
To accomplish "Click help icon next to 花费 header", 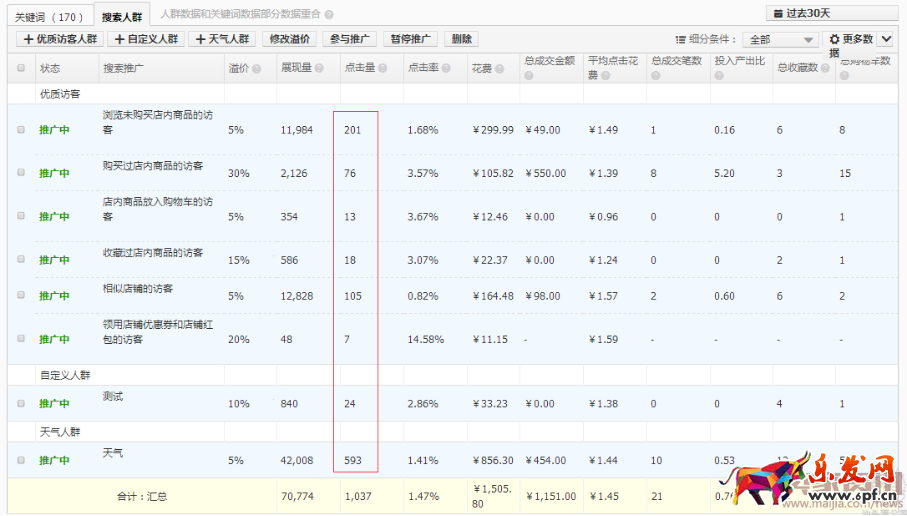I will (x=500, y=68).
